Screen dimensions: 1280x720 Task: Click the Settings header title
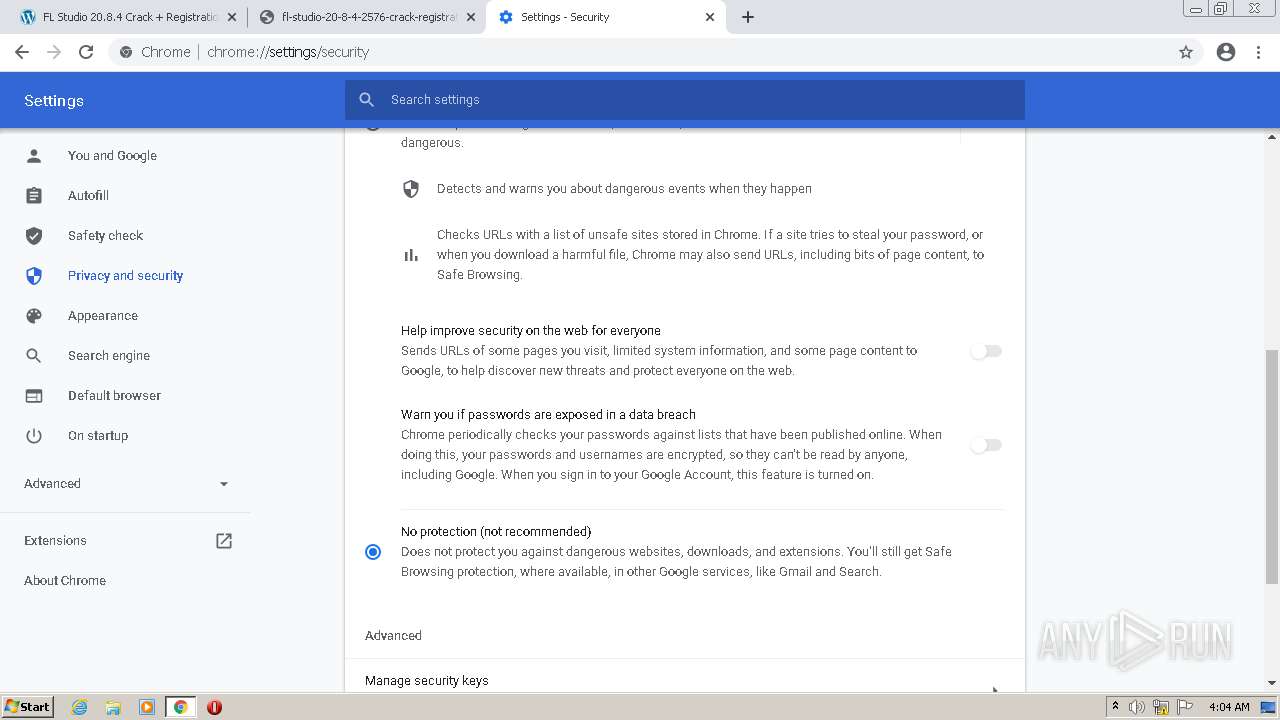54,101
